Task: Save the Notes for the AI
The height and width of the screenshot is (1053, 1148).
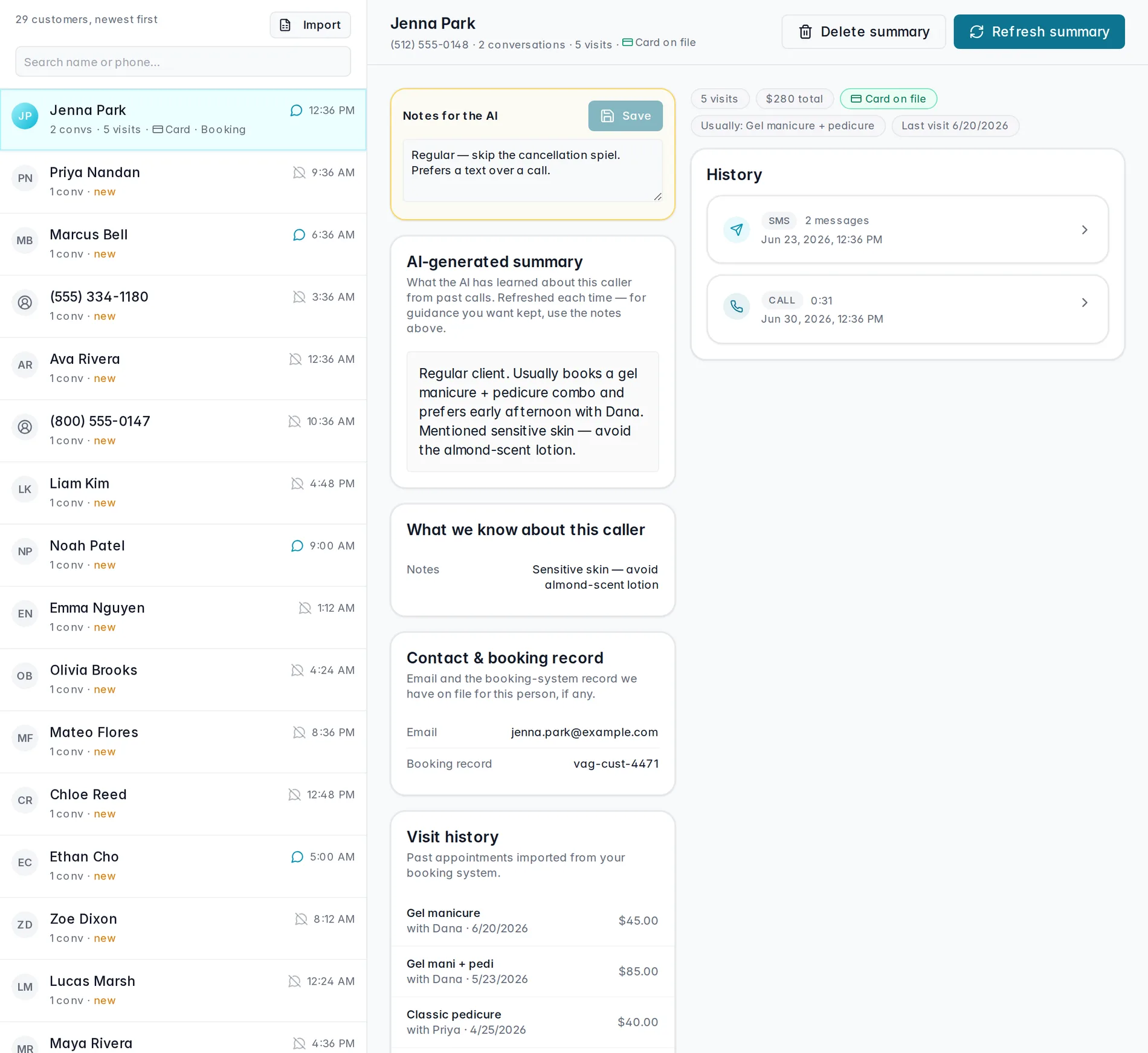Action: click(x=625, y=116)
